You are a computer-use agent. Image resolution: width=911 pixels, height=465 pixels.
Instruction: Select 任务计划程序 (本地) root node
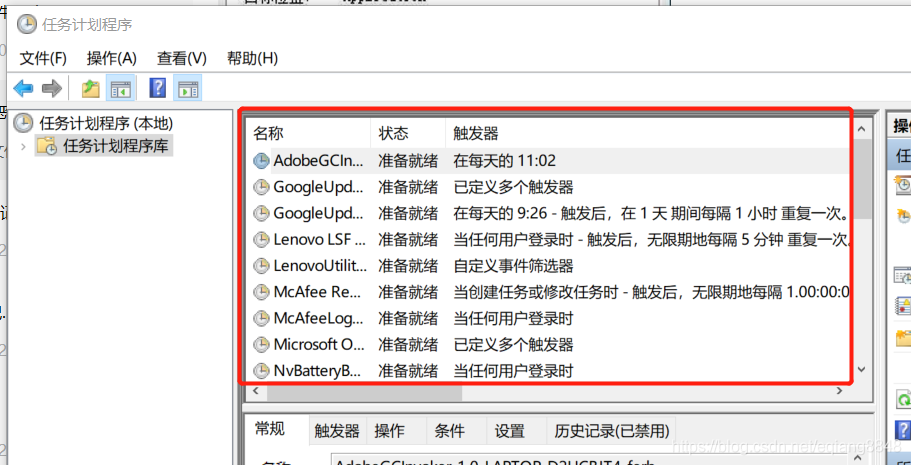pyautogui.click(x=106, y=123)
